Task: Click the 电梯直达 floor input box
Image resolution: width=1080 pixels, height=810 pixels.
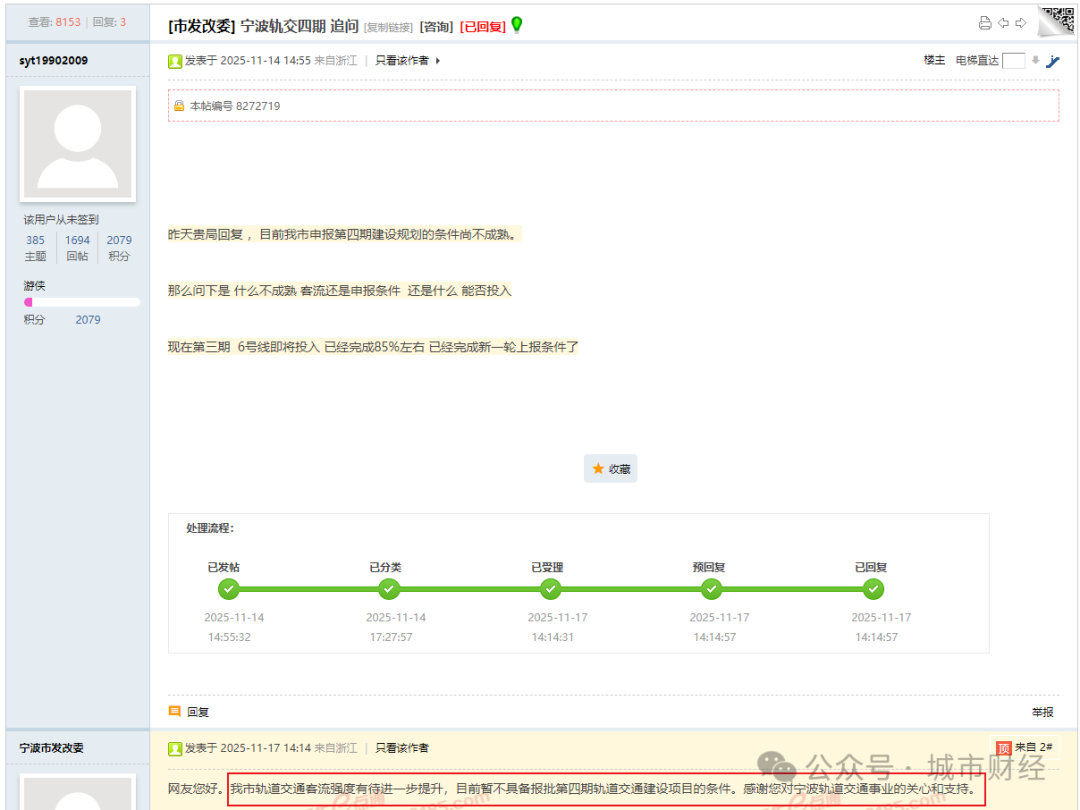Action: click(x=1013, y=61)
